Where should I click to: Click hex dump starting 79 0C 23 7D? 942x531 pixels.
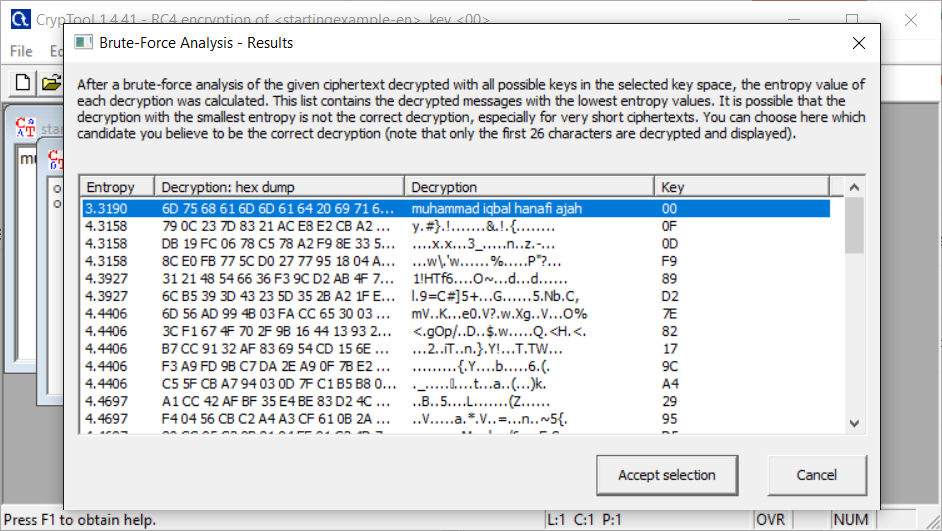pyautogui.click(x=276, y=226)
